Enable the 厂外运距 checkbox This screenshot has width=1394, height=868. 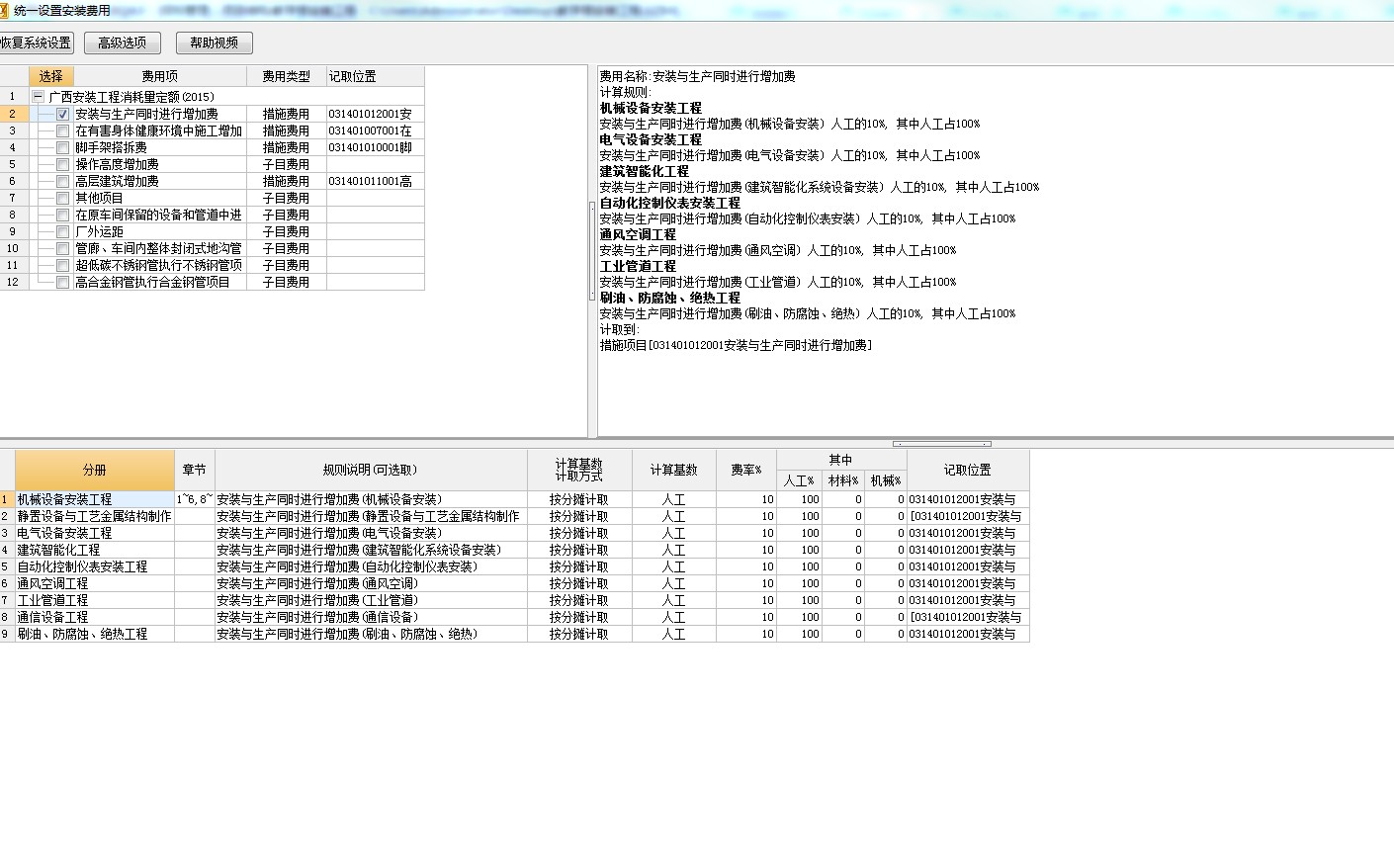point(63,231)
